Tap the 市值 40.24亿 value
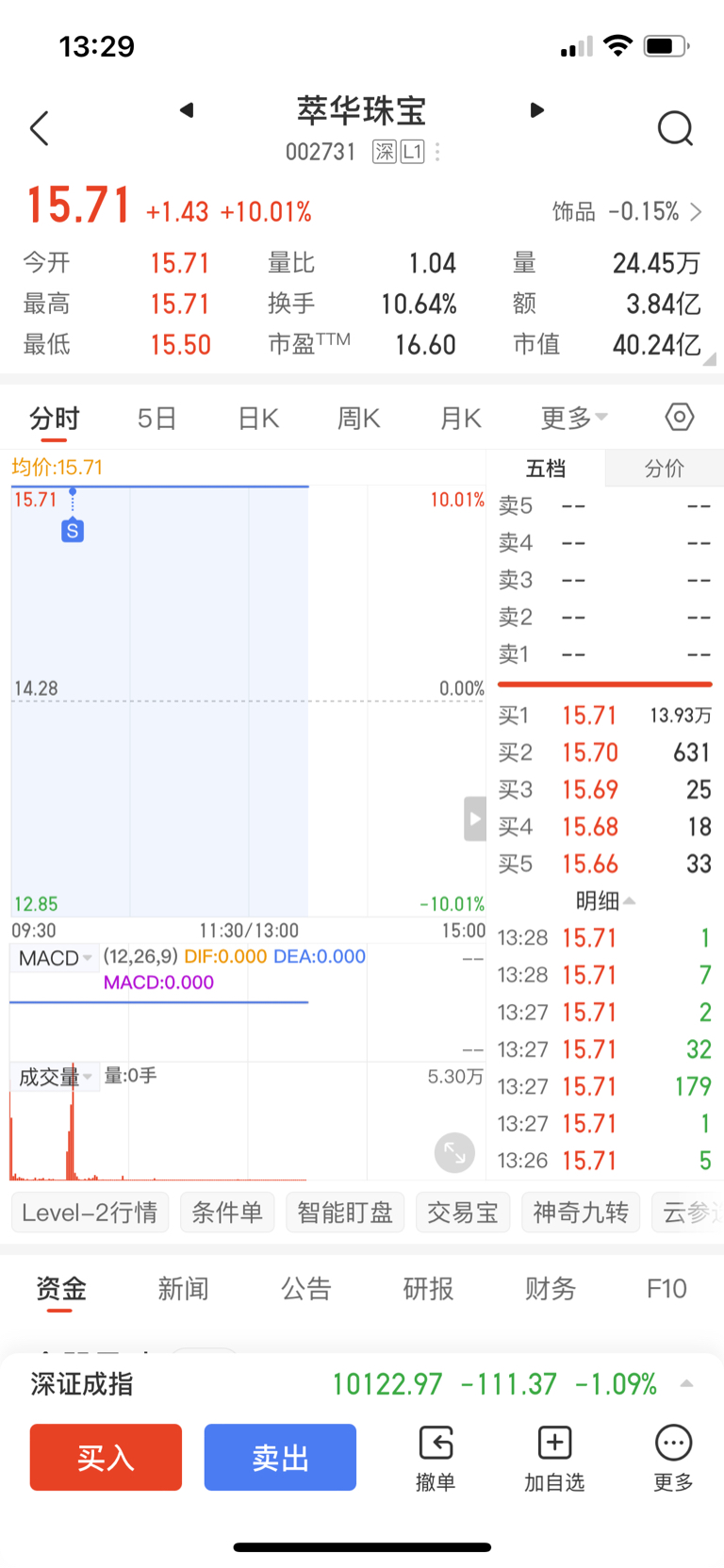This screenshot has width=724, height=1568. 656,345
